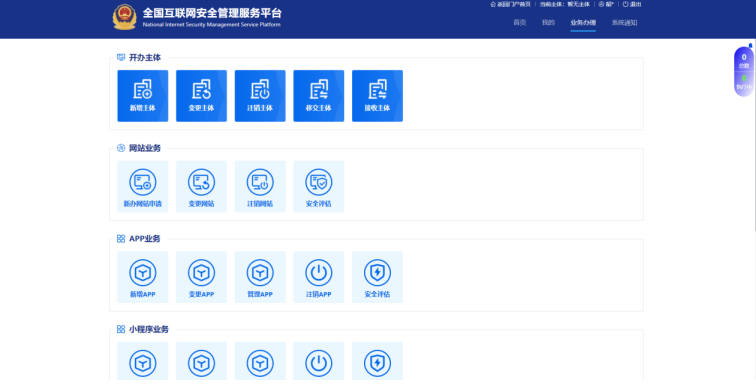This screenshot has width=756, height=392.
Task: Click 返回门户首页 link
Action: coord(511,4)
